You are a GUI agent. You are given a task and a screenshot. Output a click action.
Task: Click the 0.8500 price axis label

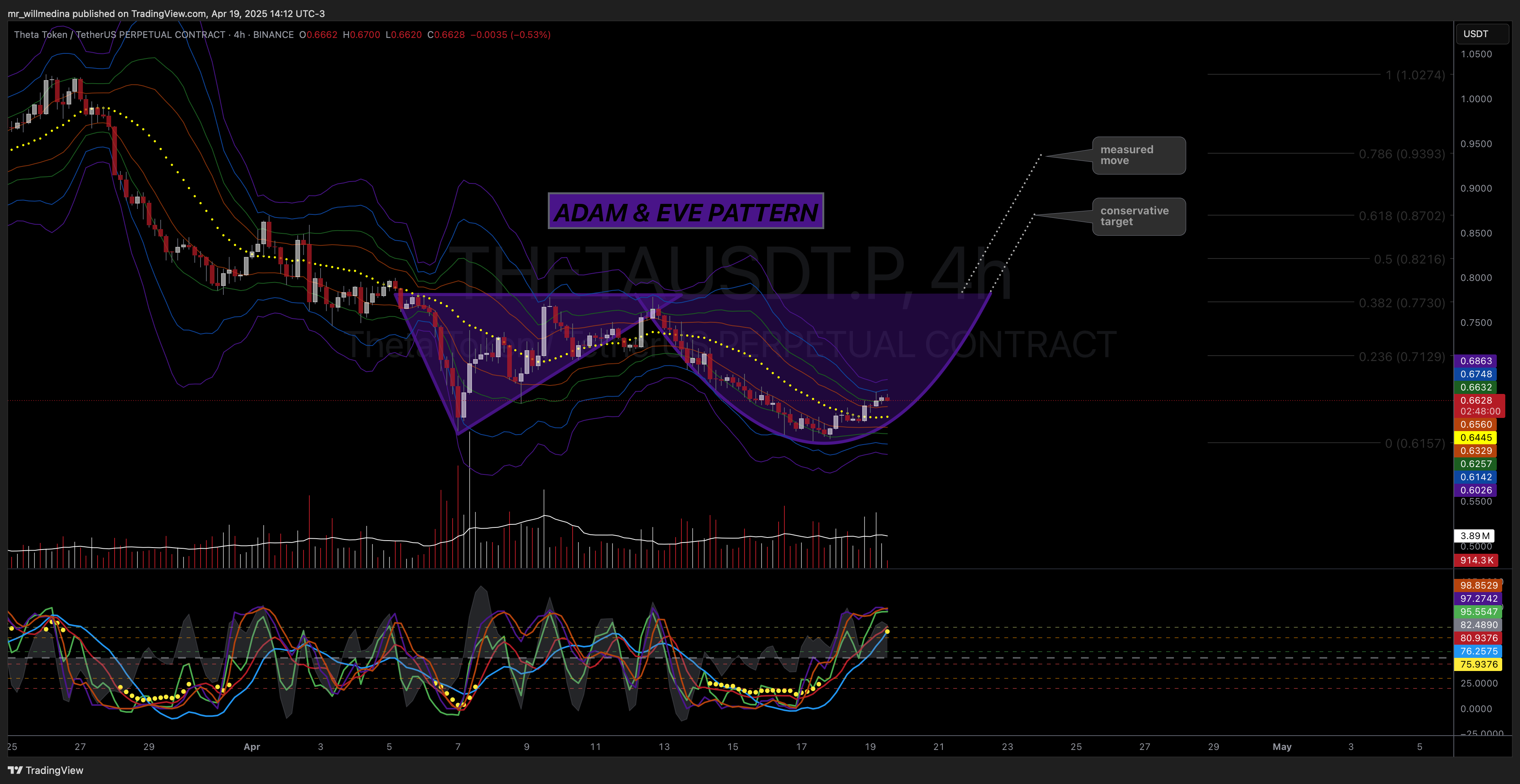point(1476,233)
